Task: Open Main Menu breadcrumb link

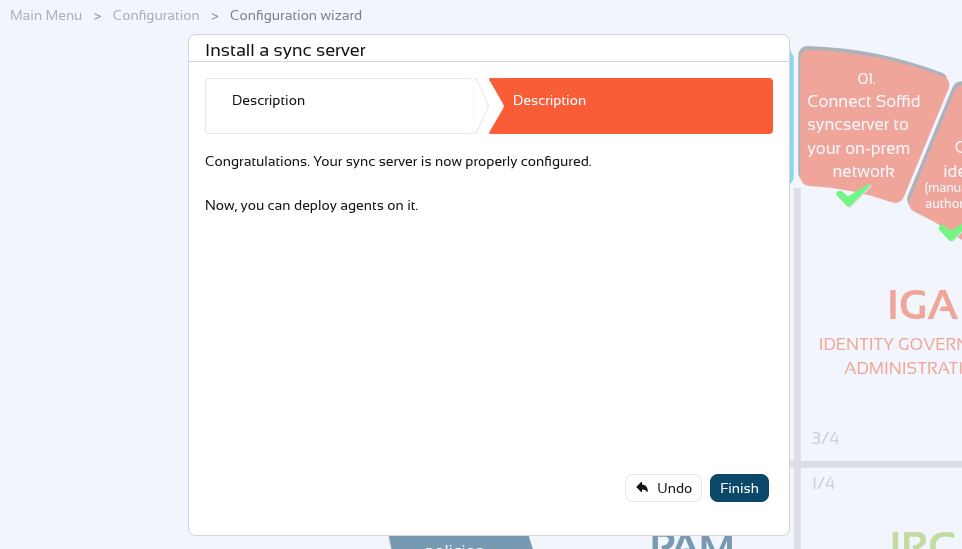Action: pyautogui.click(x=46, y=15)
